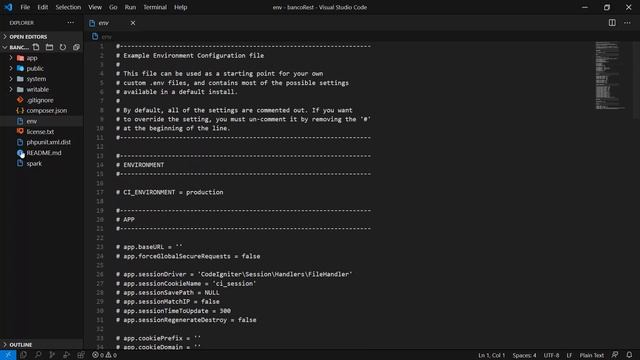Click the New File icon in Explorer header
The height and width of the screenshot is (360, 640).
[36, 47]
